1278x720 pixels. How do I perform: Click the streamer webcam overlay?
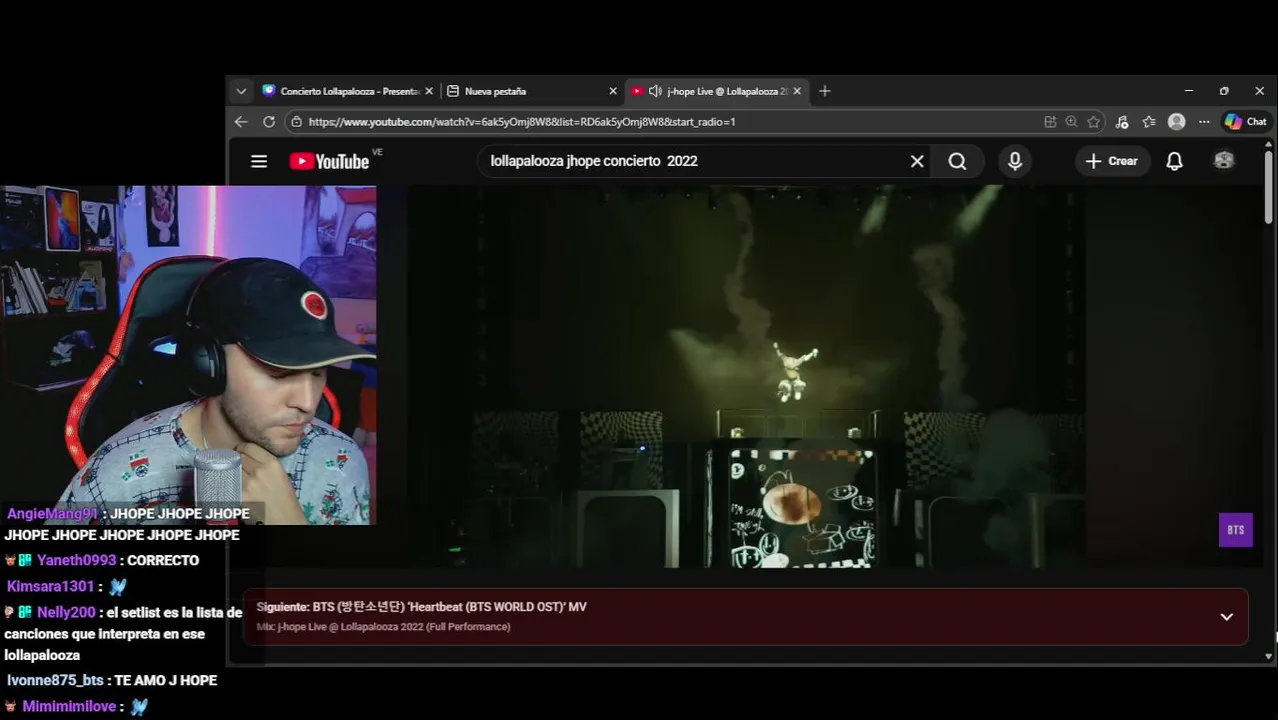[188, 355]
